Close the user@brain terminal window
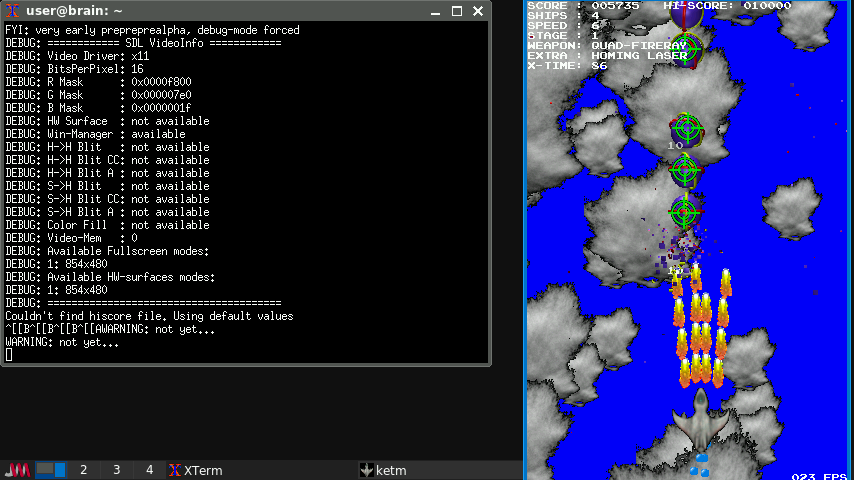Screen dimensions: 854x480 pos(478,11)
